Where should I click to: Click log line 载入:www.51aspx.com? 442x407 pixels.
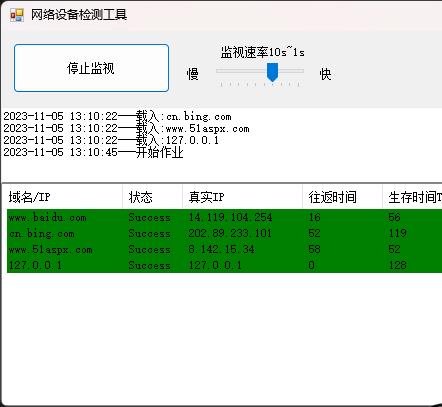(x=126, y=128)
